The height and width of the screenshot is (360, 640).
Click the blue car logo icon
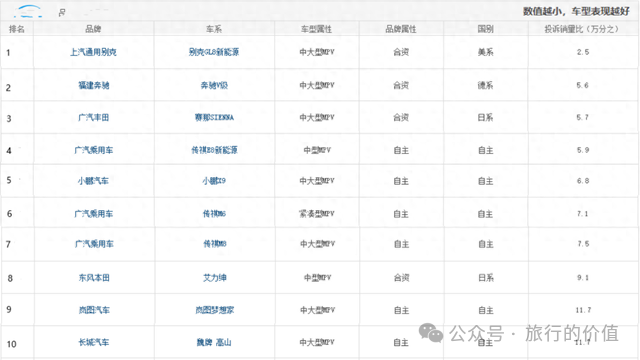(x=28, y=11)
